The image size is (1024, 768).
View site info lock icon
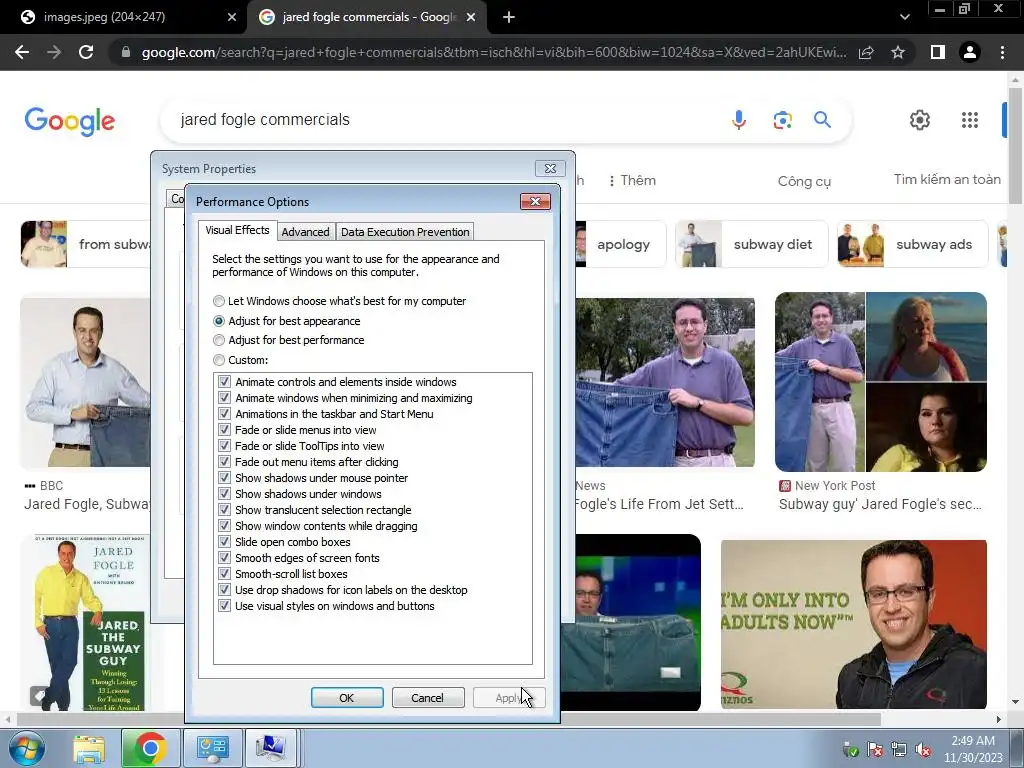point(126,52)
